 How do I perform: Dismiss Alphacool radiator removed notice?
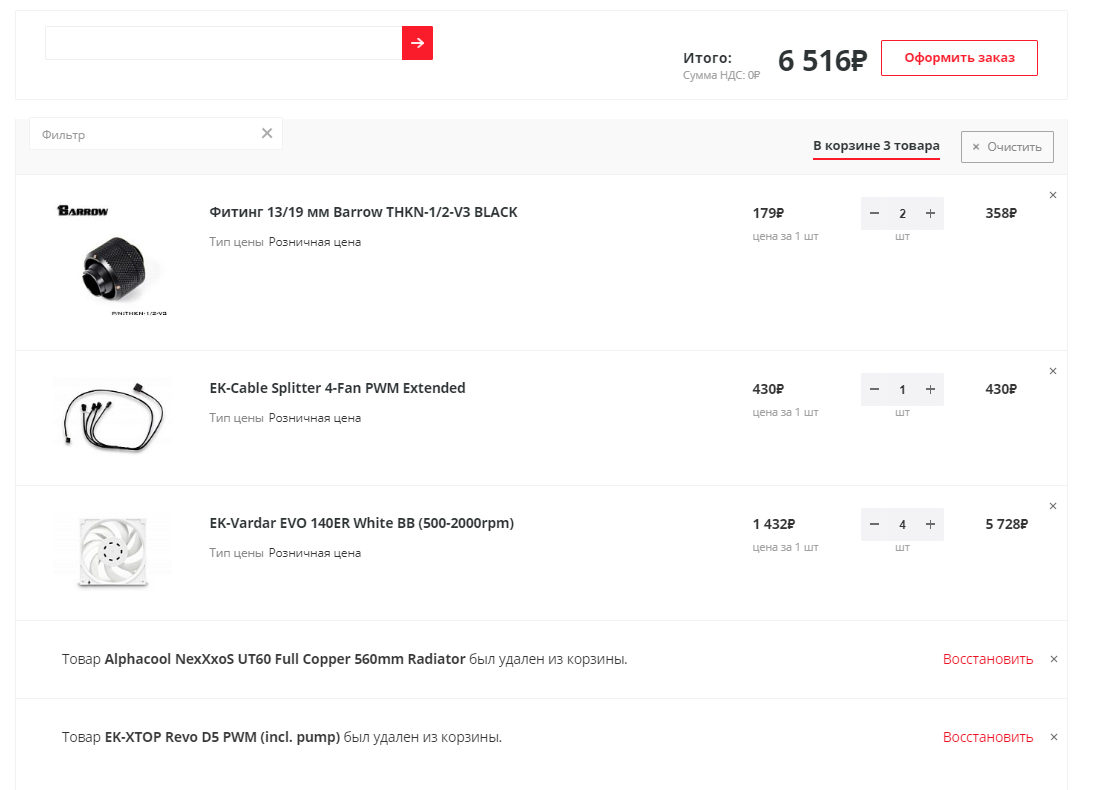[1054, 659]
